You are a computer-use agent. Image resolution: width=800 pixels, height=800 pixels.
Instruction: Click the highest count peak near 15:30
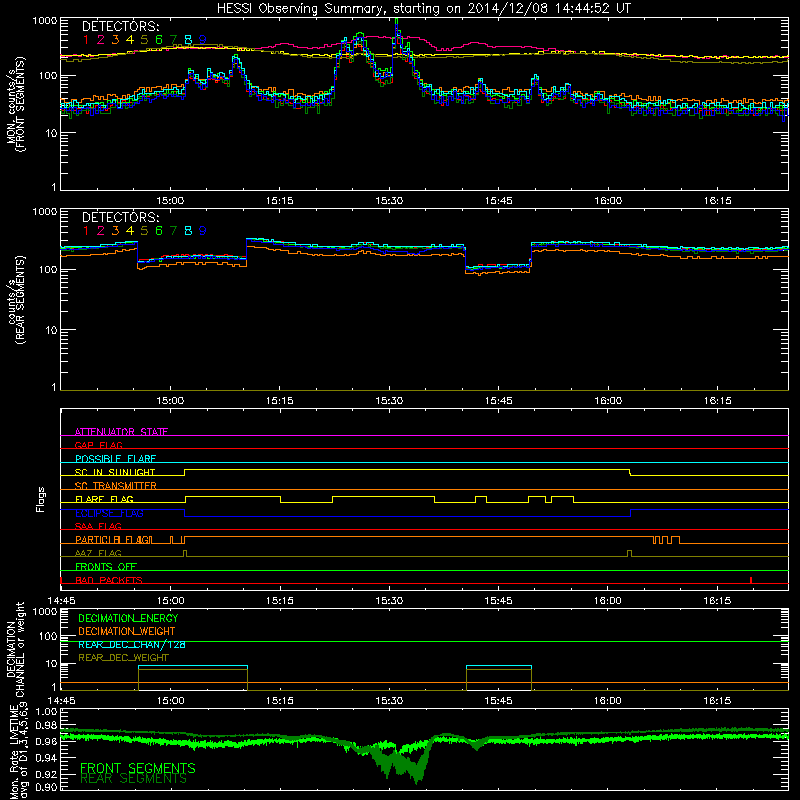click(x=396, y=24)
